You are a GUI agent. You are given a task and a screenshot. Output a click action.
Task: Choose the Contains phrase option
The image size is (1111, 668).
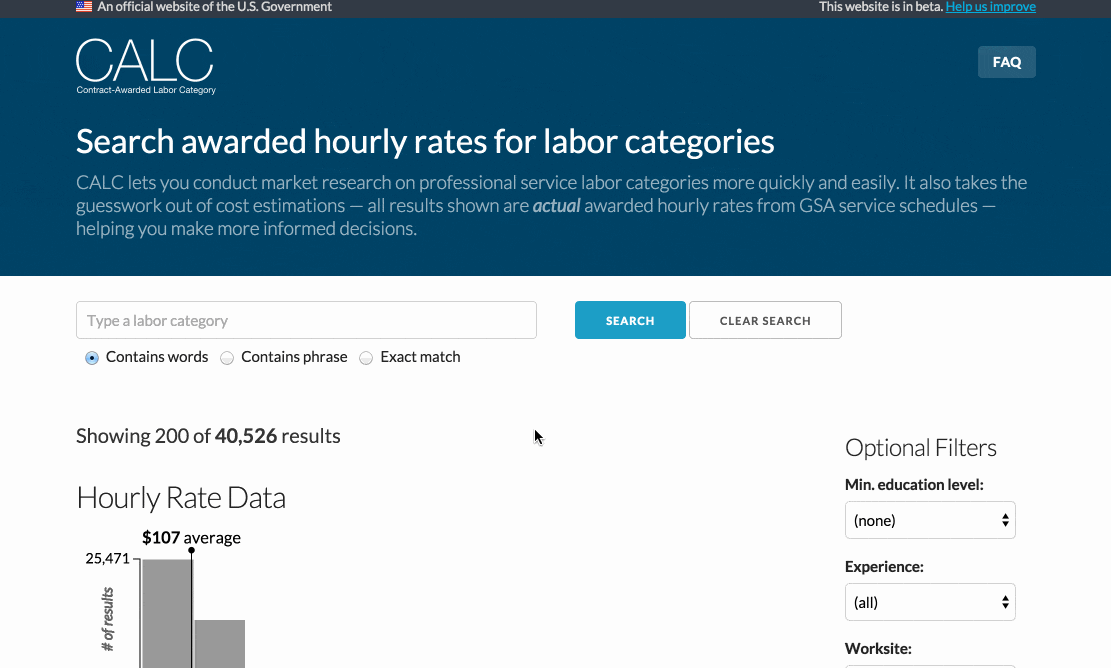227,358
